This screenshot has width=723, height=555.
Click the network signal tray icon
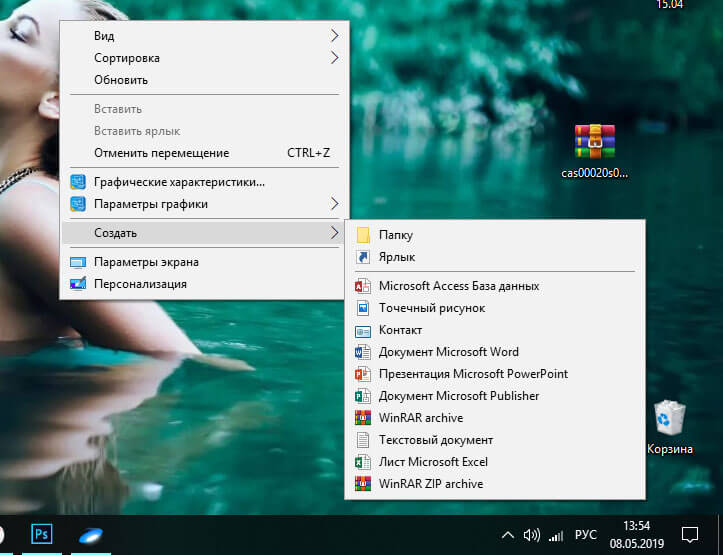(x=556, y=534)
